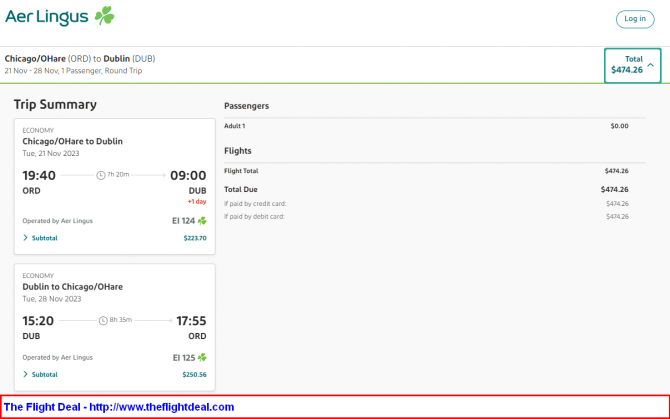Click the 15:20 departure time
Viewport: 670px width, 419px height.
(x=38, y=321)
